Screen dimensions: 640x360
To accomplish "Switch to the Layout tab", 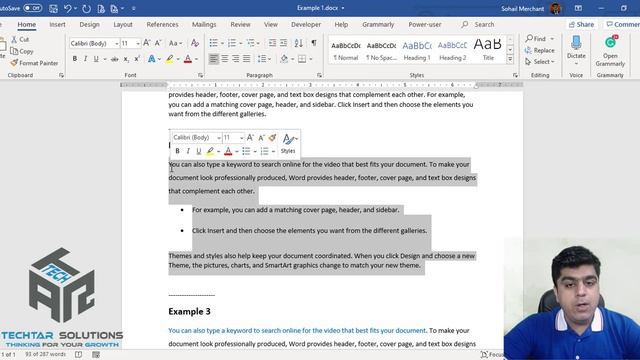I will (123, 24).
